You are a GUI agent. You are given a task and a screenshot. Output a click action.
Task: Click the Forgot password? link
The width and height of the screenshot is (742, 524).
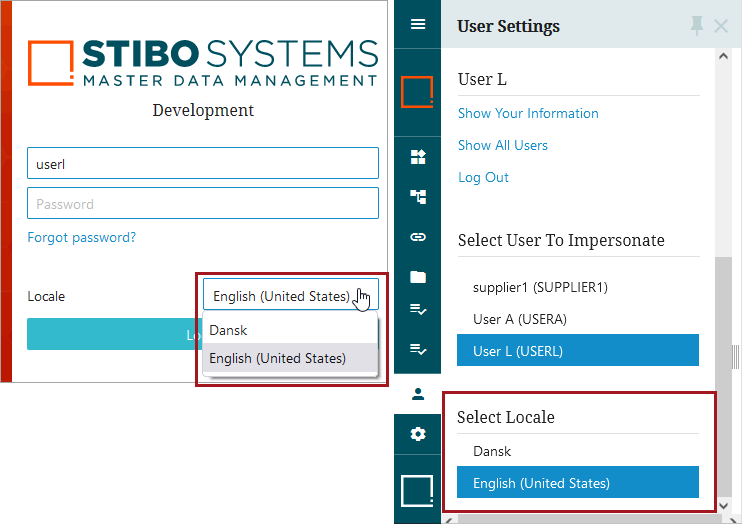coord(81,237)
